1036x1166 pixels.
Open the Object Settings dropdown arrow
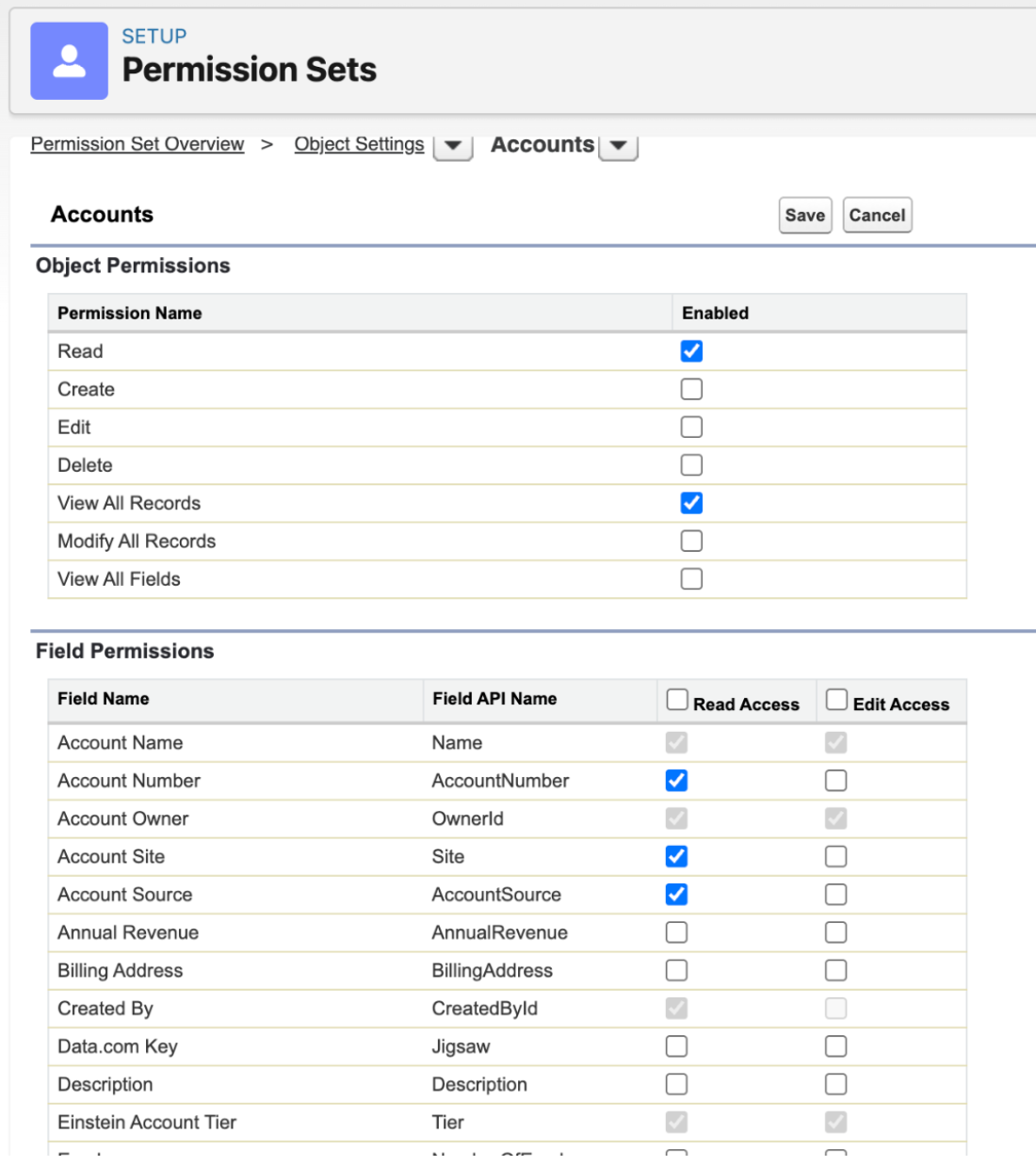[x=453, y=147]
